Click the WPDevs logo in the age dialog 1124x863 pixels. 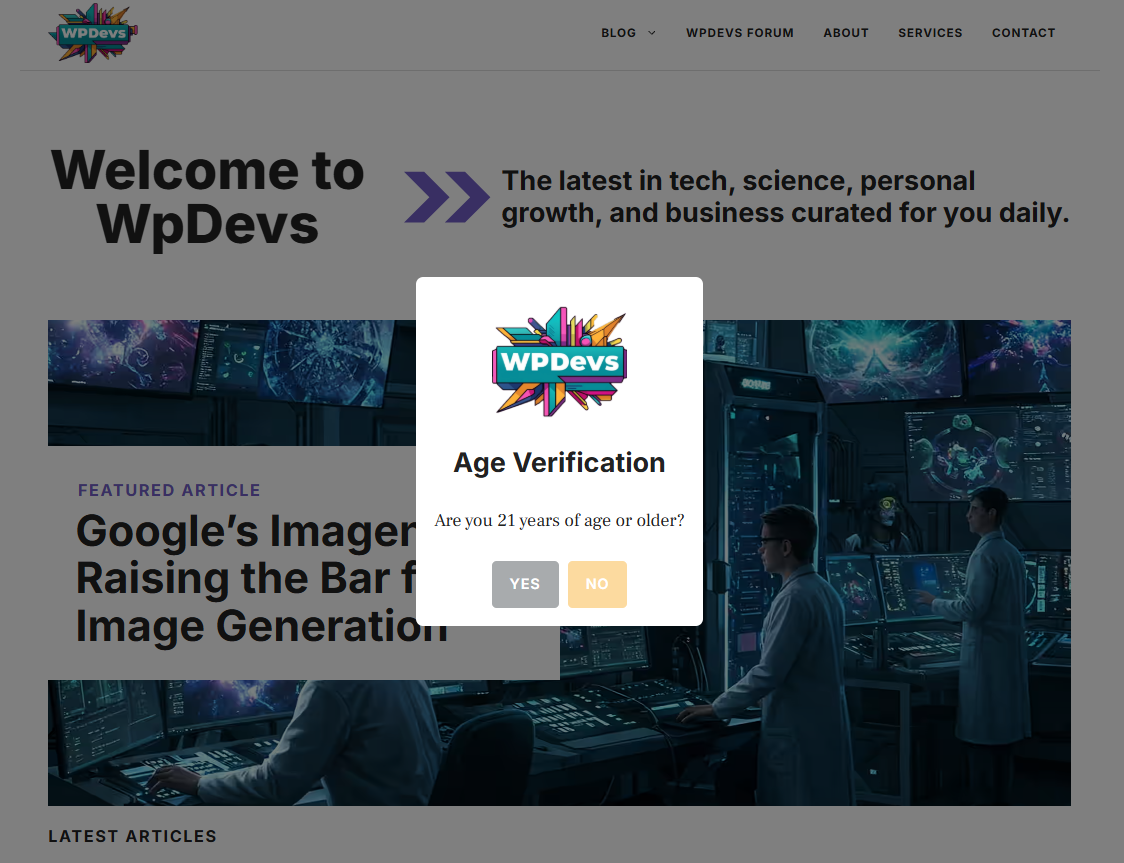click(559, 362)
